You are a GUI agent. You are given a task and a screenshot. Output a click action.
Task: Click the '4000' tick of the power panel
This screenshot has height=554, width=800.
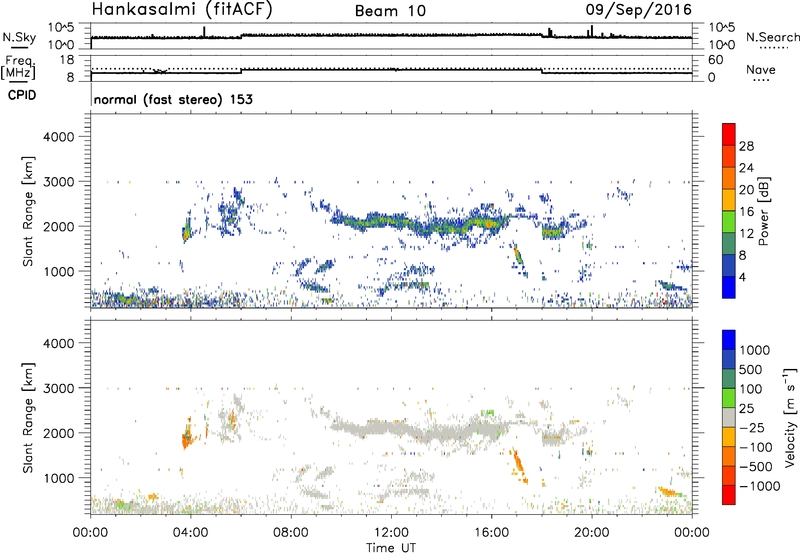(58, 137)
